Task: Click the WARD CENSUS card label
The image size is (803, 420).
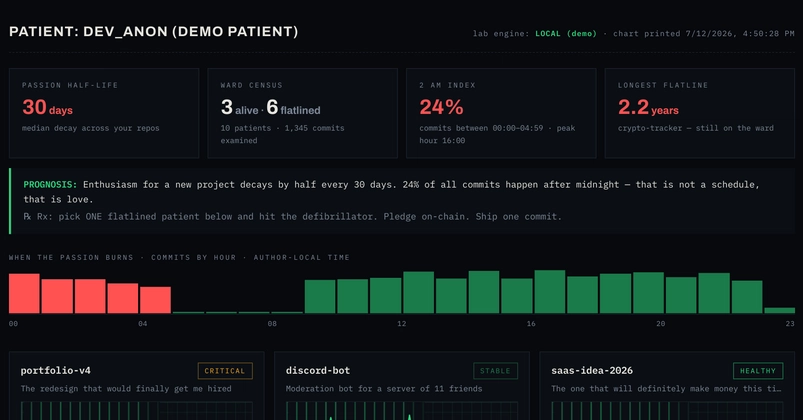Action: [x=251, y=85]
